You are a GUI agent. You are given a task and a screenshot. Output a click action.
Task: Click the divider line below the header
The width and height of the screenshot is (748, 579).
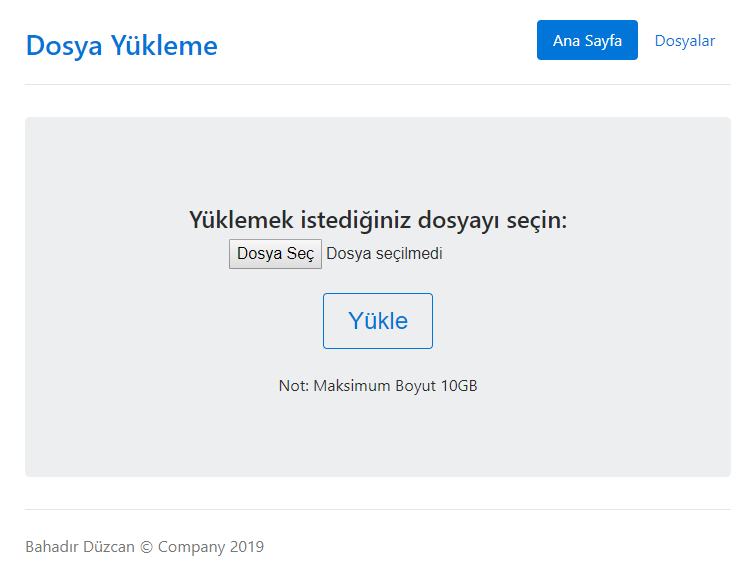tap(377, 84)
